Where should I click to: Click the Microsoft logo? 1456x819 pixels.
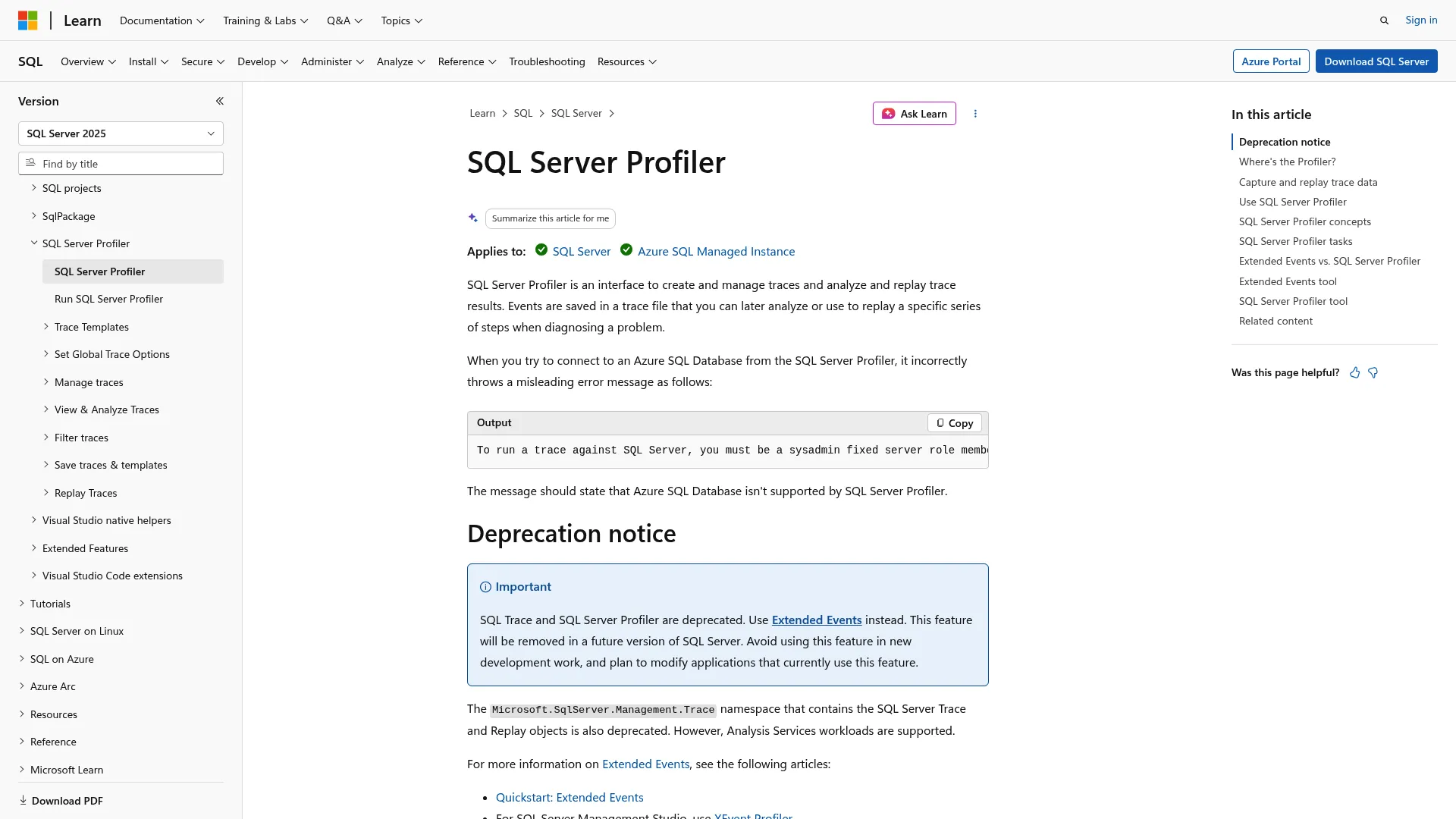(x=28, y=20)
